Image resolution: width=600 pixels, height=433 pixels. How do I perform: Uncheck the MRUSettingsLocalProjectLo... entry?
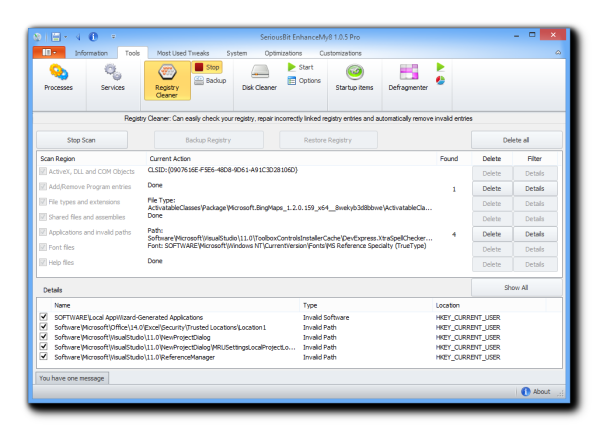click(44, 347)
